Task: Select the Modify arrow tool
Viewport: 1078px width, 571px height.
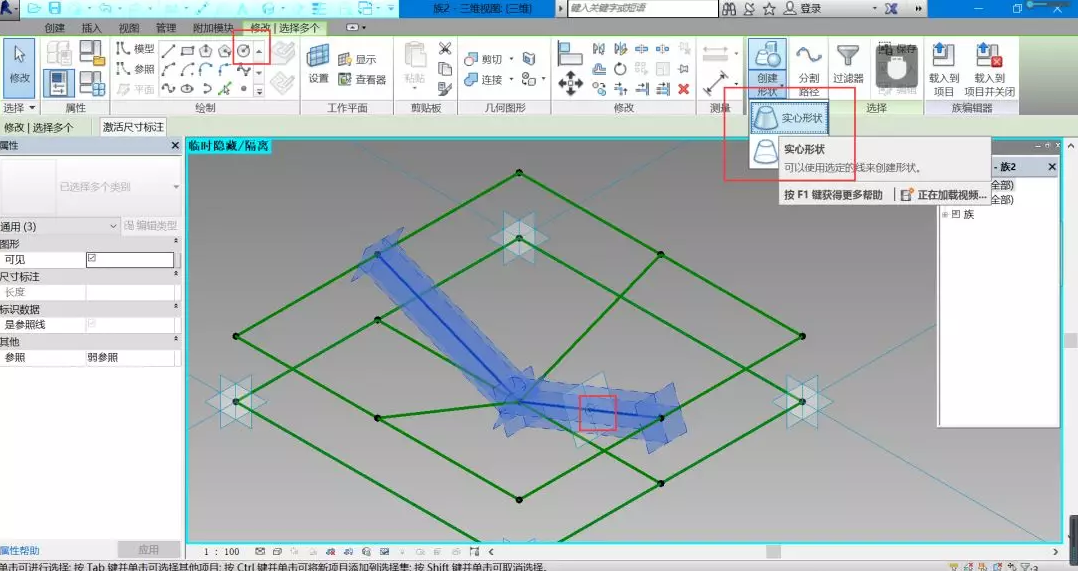Action: [19, 66]
